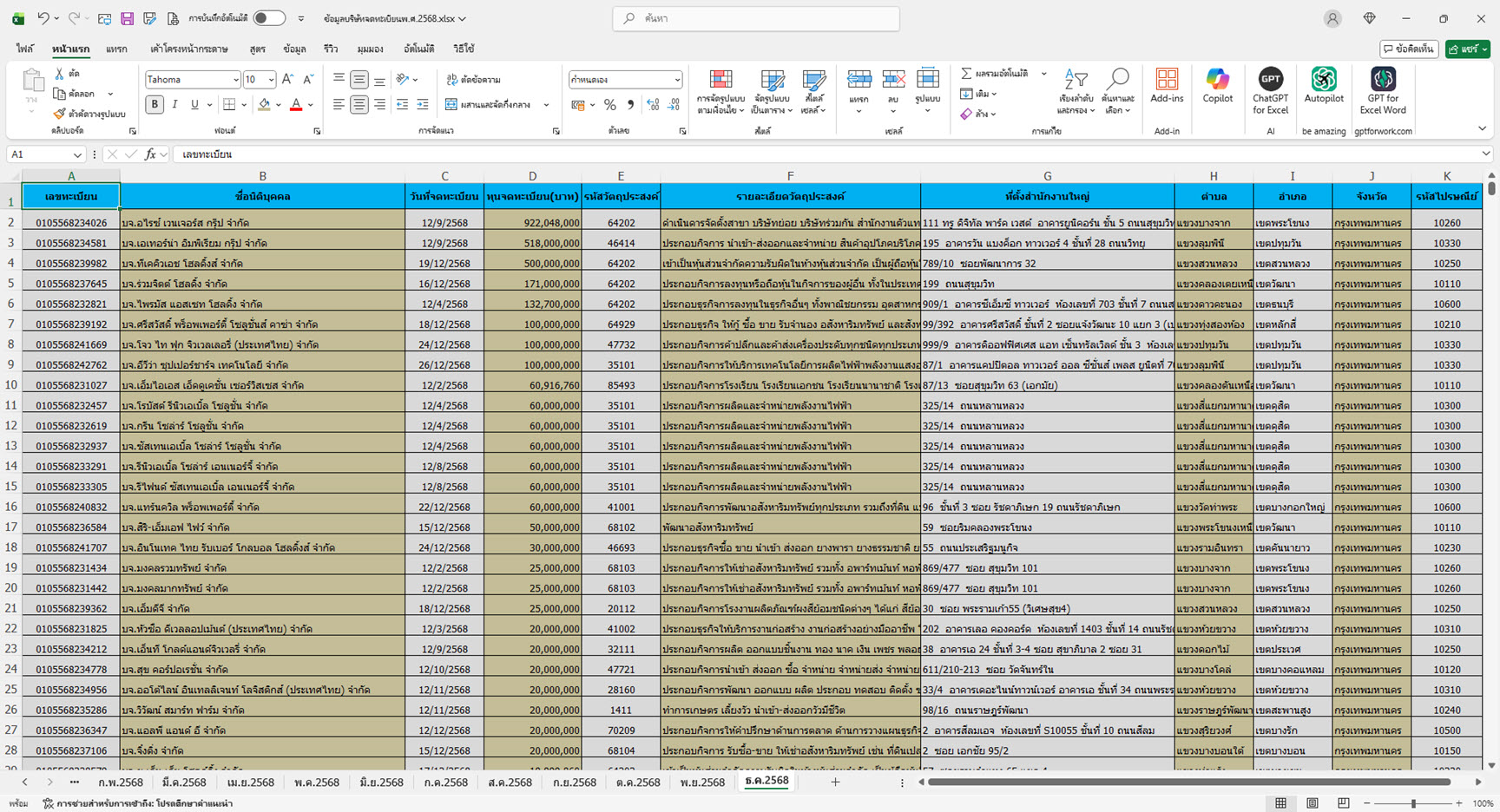
Task: Apply percent style to cell
Action: (609, 105)
